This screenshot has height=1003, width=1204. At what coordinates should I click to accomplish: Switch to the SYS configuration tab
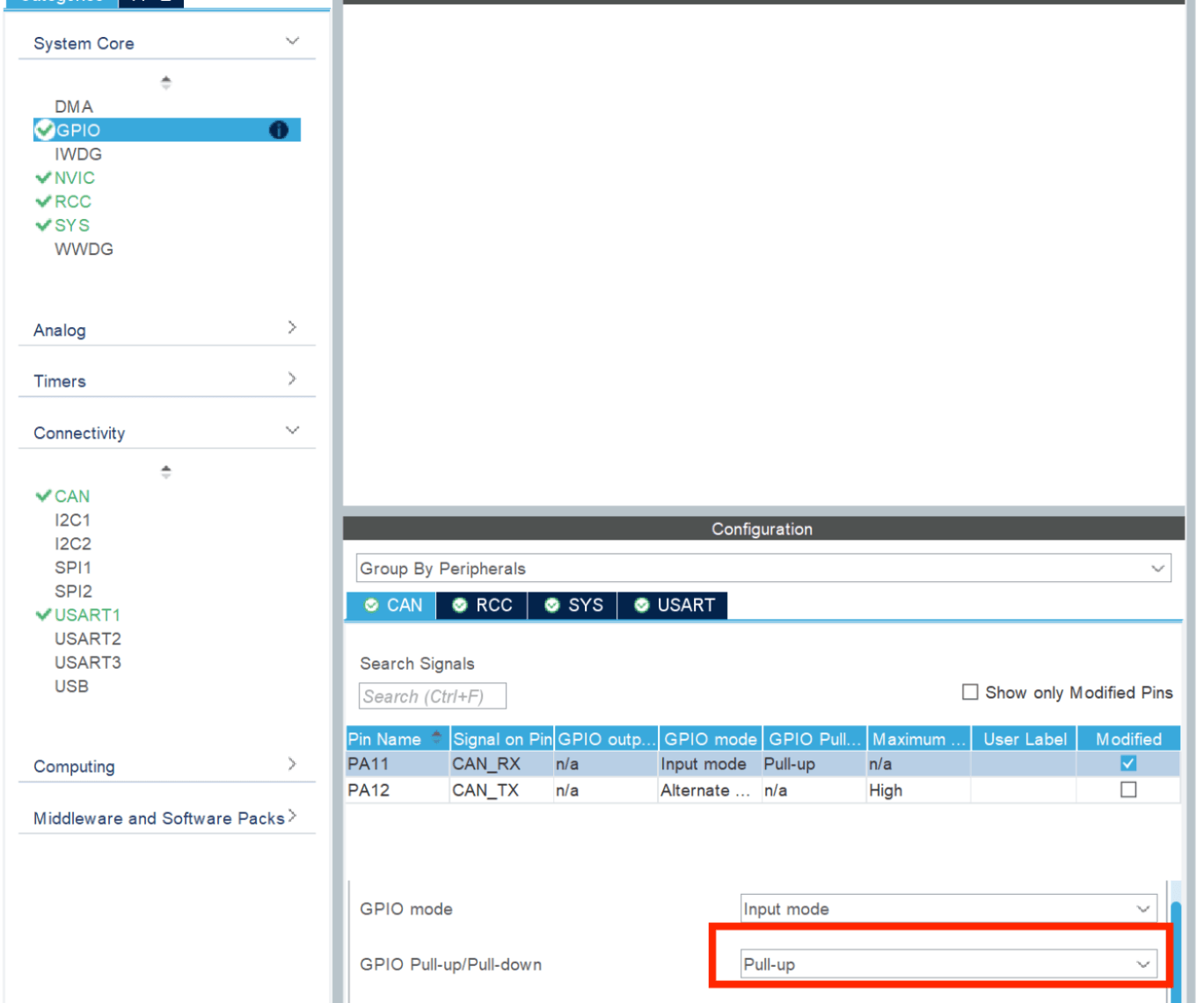(x=573, y=605)
